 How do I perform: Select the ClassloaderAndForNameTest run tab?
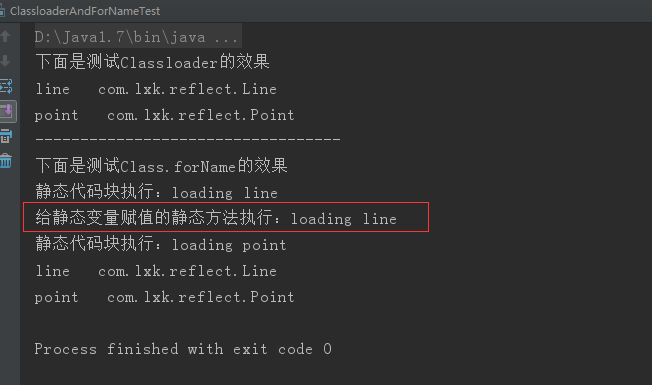click(84, 11)
